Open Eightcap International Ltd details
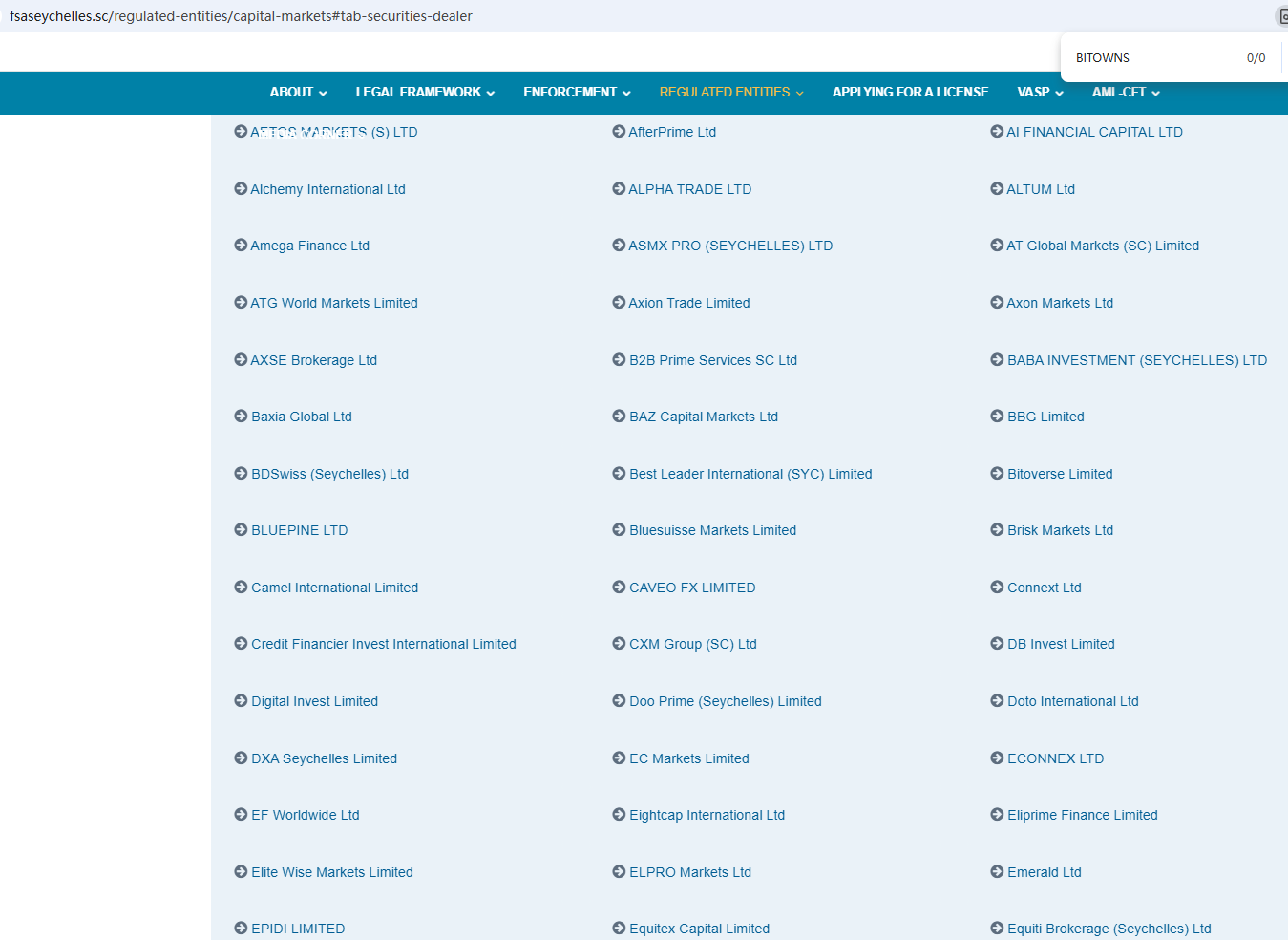Image resolution: width=1288 pixels, height=940 pixels. [707, 815]
